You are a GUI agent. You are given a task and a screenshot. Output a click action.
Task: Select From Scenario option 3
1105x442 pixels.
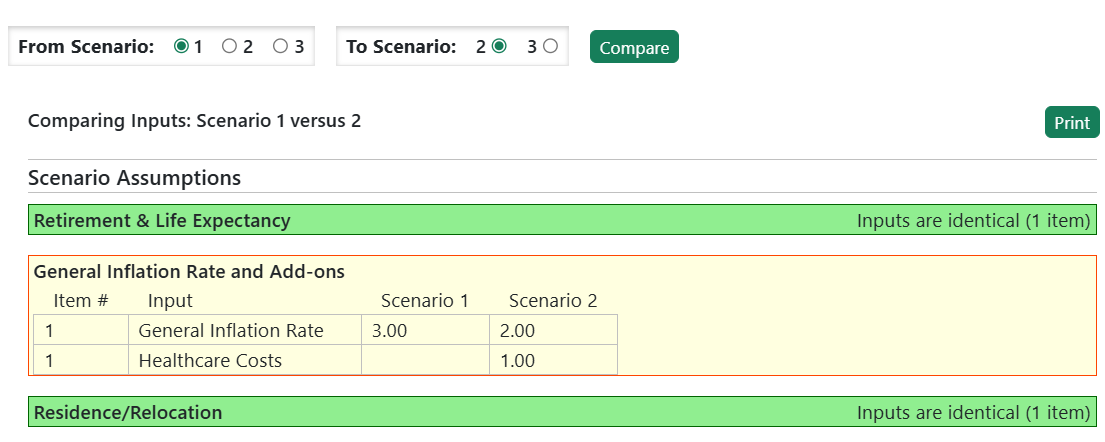[280, 46]
